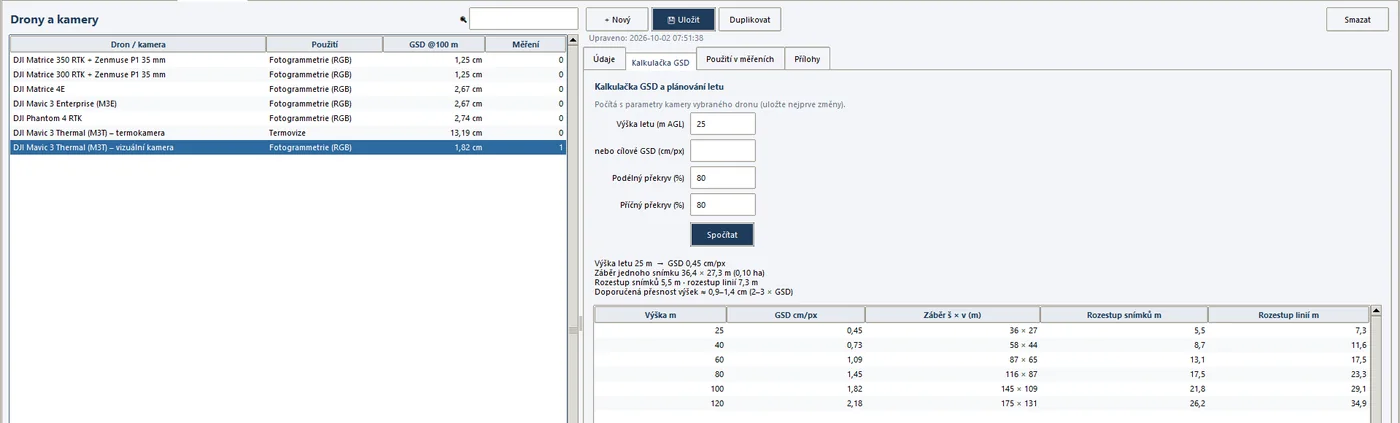1400x423 pixels.
Task: Click the 2,74 cm GSD cell
Action: pyautogui.click(x=434, y=118)
